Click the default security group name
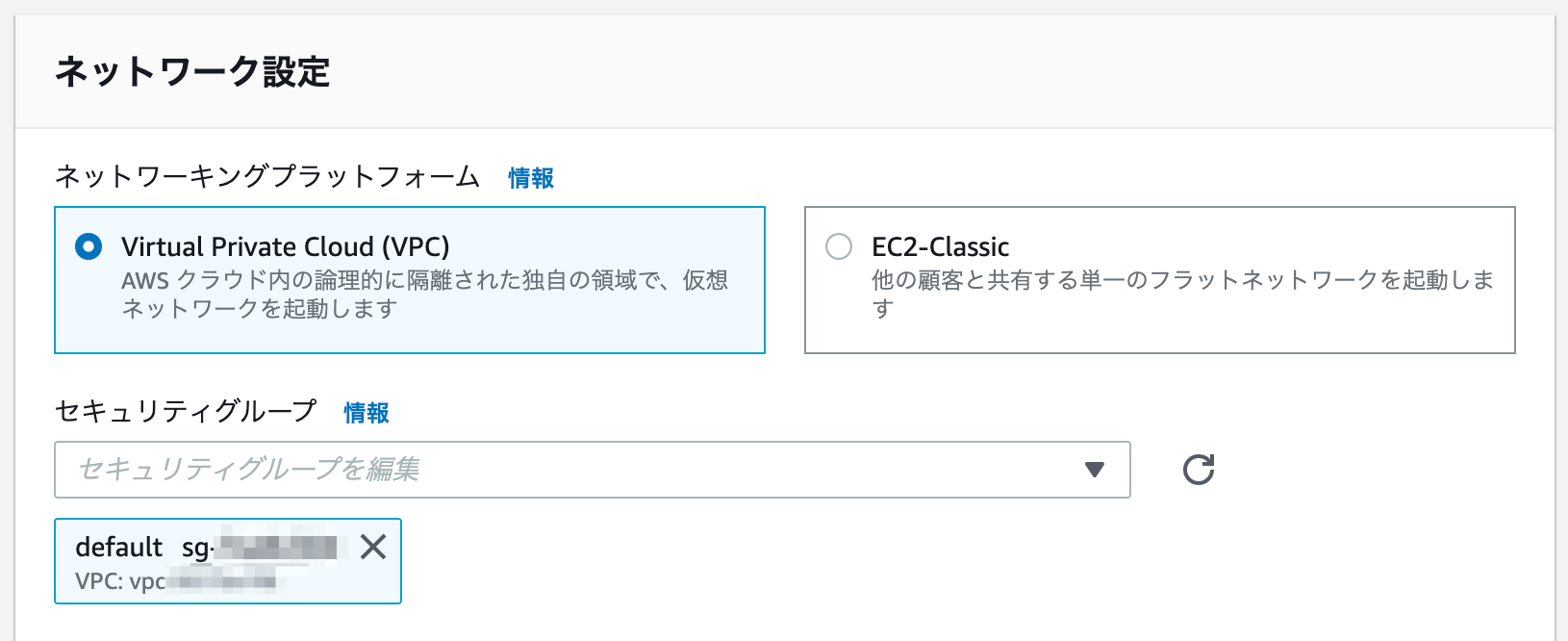 119,547
